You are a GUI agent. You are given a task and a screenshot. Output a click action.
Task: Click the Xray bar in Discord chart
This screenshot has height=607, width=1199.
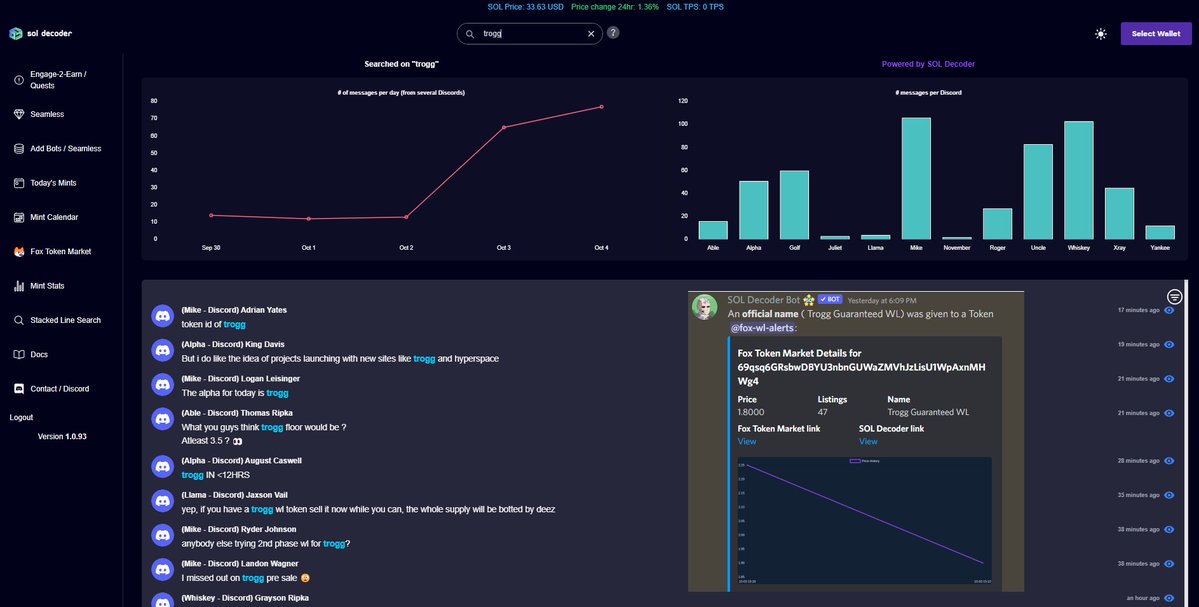coord(1119,213)
